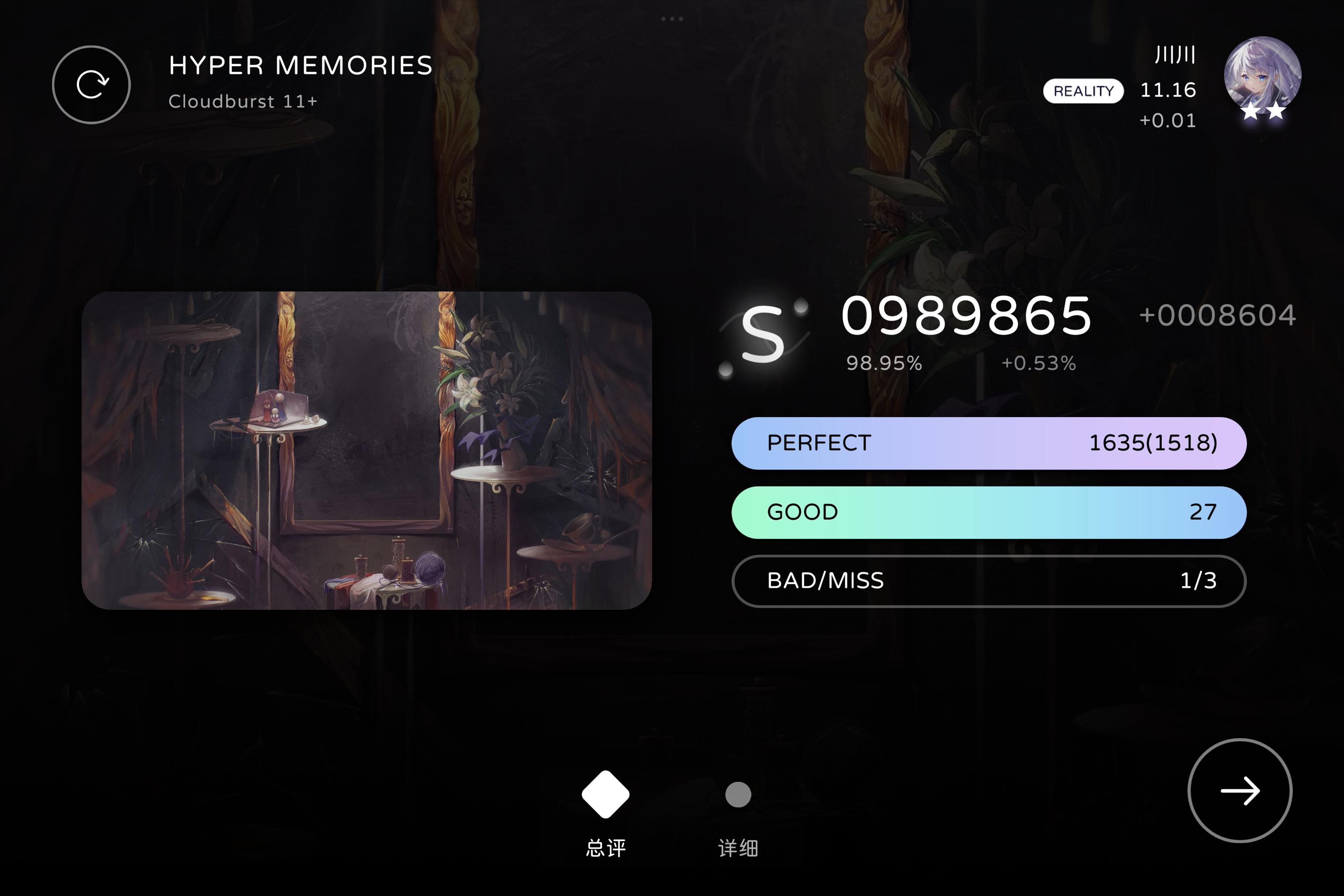Switch to the 详细 details tab

coord(738,847)
